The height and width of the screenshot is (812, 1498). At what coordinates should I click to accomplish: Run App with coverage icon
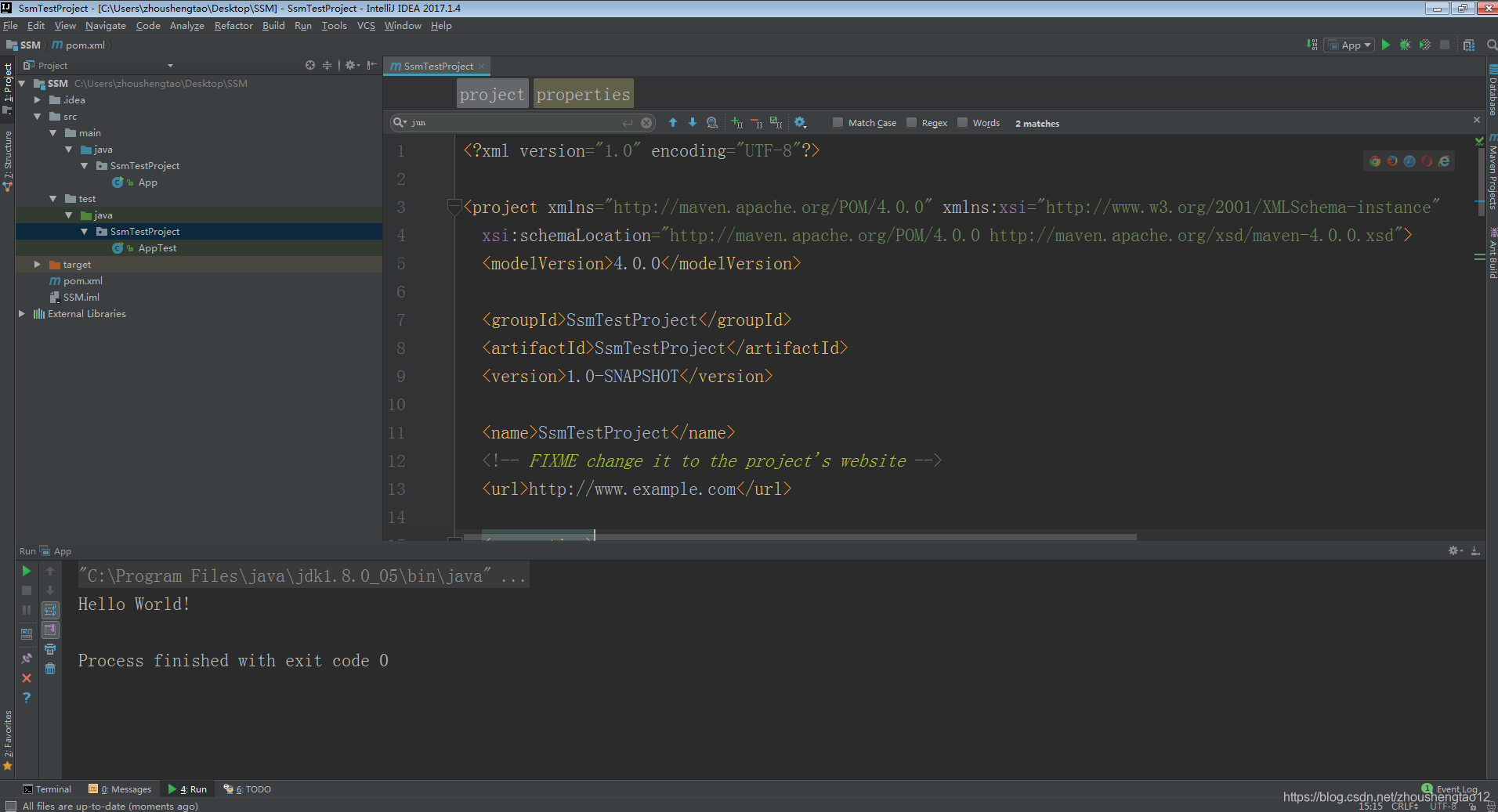coord(1424,45)
